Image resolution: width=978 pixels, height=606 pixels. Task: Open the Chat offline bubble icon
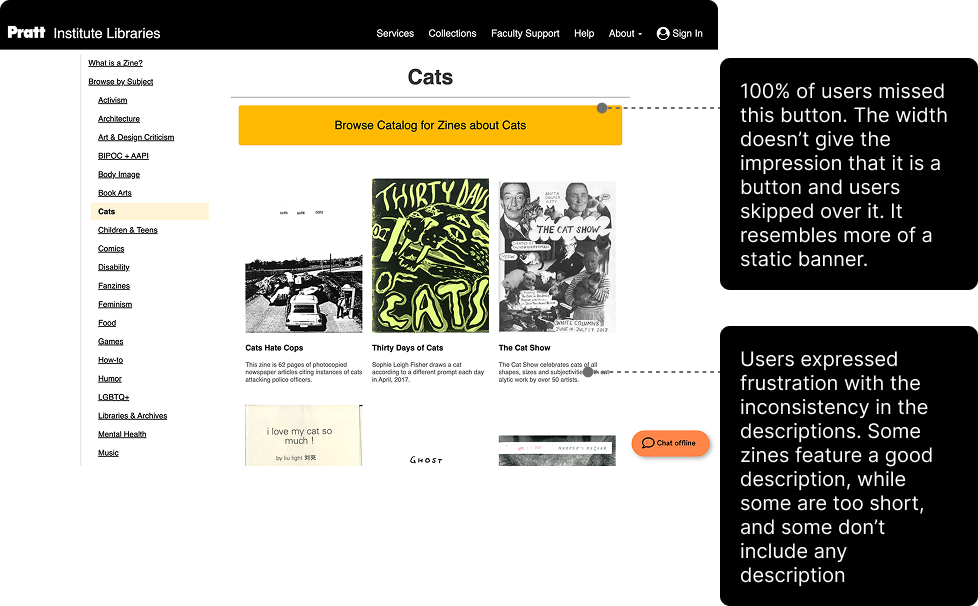[648, 443]
